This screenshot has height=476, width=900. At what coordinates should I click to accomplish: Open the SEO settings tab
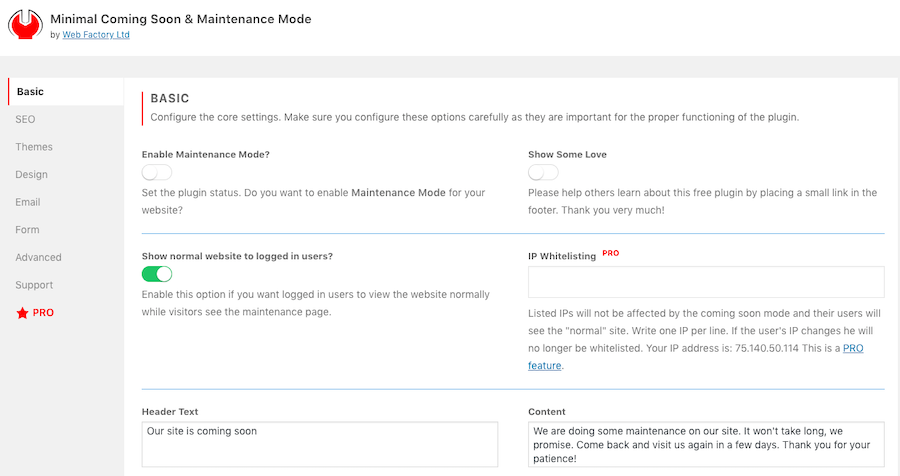(25, 119)
